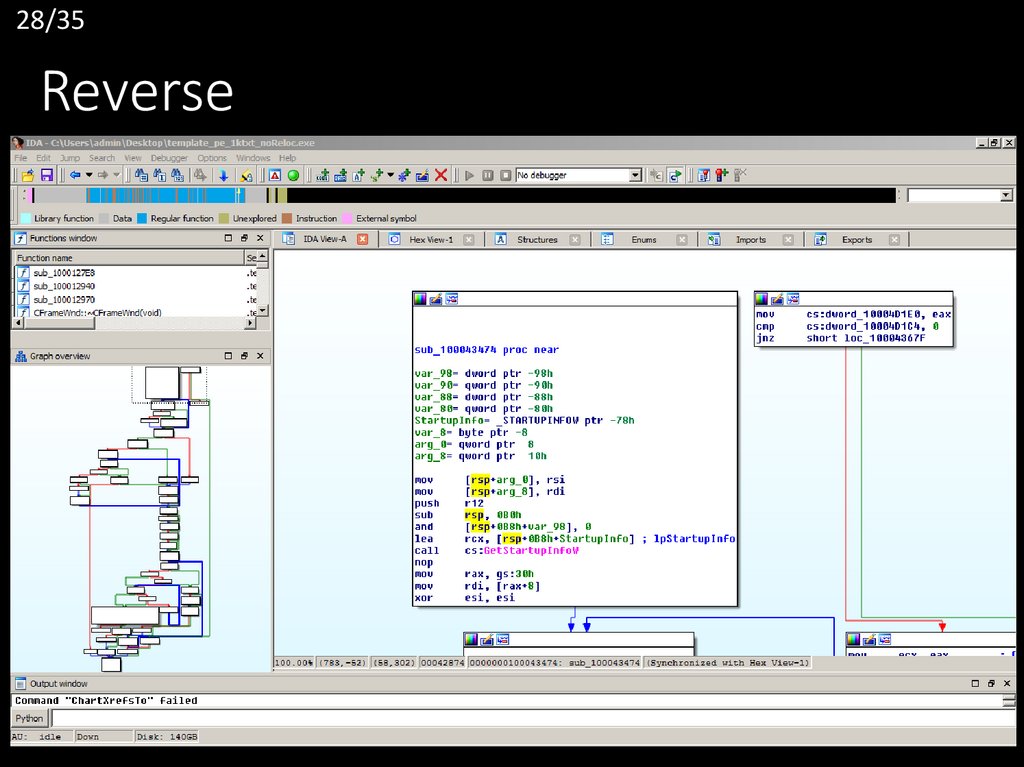Switch to the Imports tab
This screenshot has width=1024, height=767.
pos(750,240)
